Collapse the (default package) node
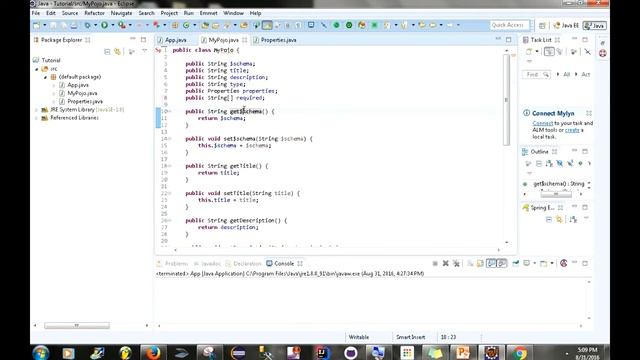This screenshot has height=360, width=640. point(45,77)
